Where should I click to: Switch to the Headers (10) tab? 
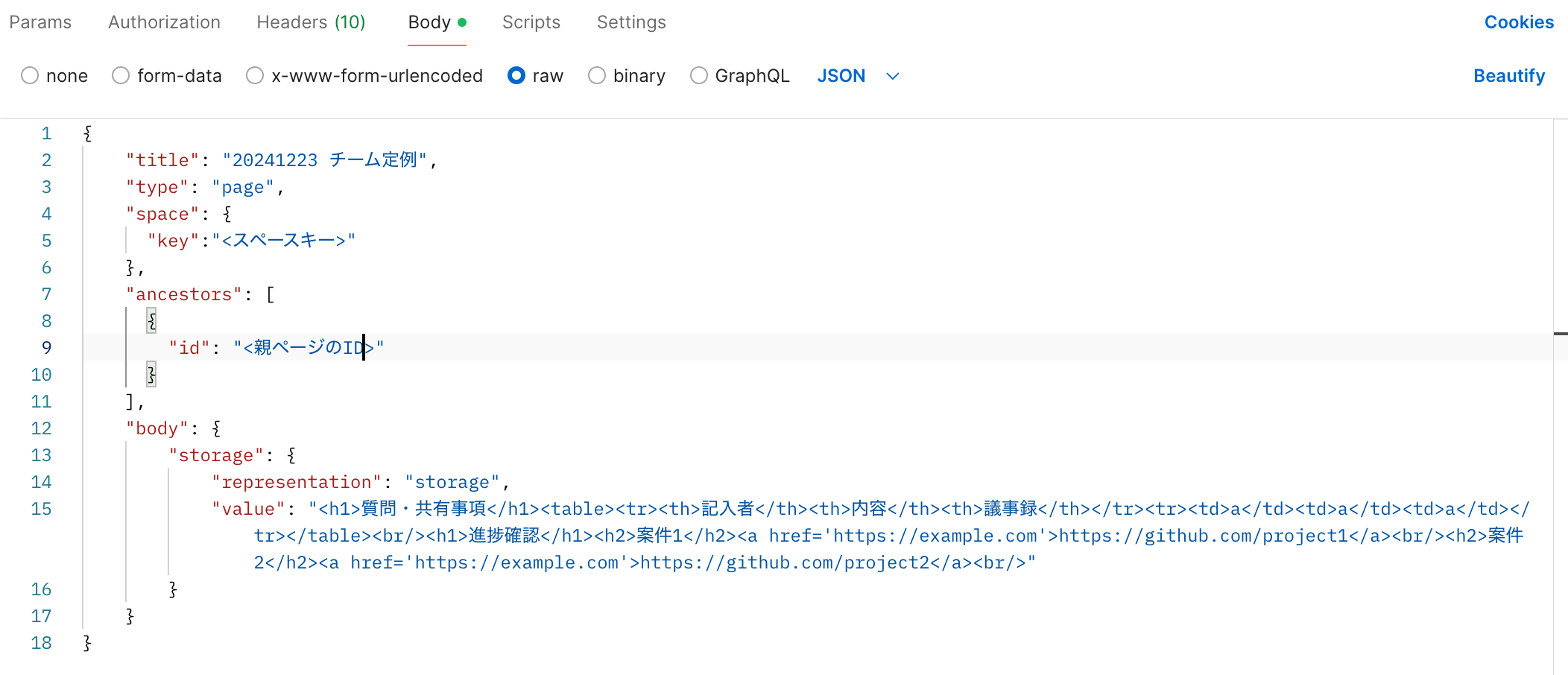[x=310, y=22]
